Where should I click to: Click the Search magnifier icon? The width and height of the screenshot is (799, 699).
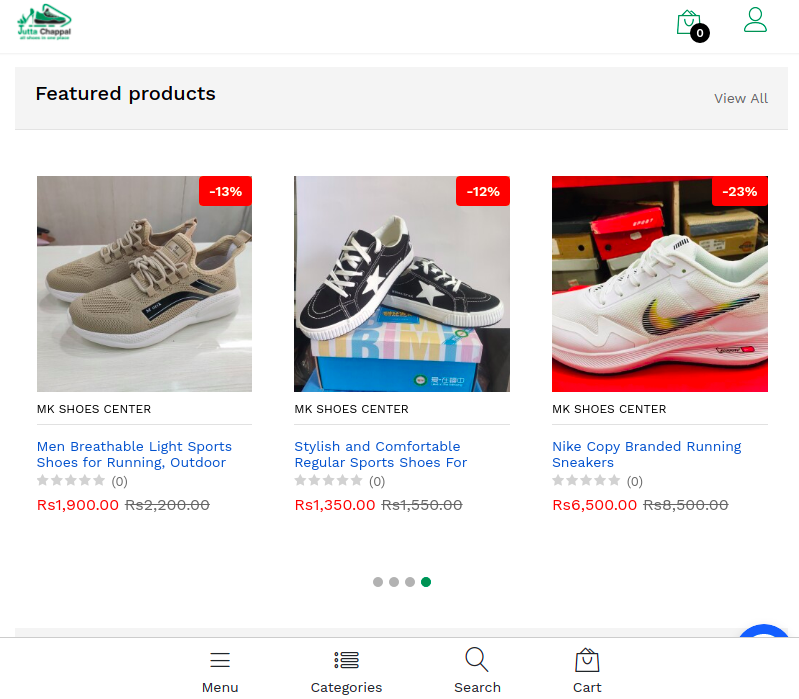point(477,660)
